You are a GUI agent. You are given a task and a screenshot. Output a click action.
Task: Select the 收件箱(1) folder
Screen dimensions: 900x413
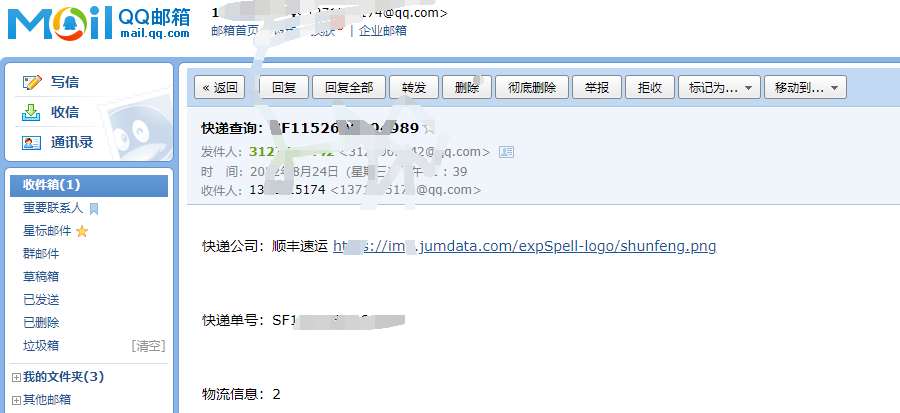pyautogui.click(x=89, y=185)
